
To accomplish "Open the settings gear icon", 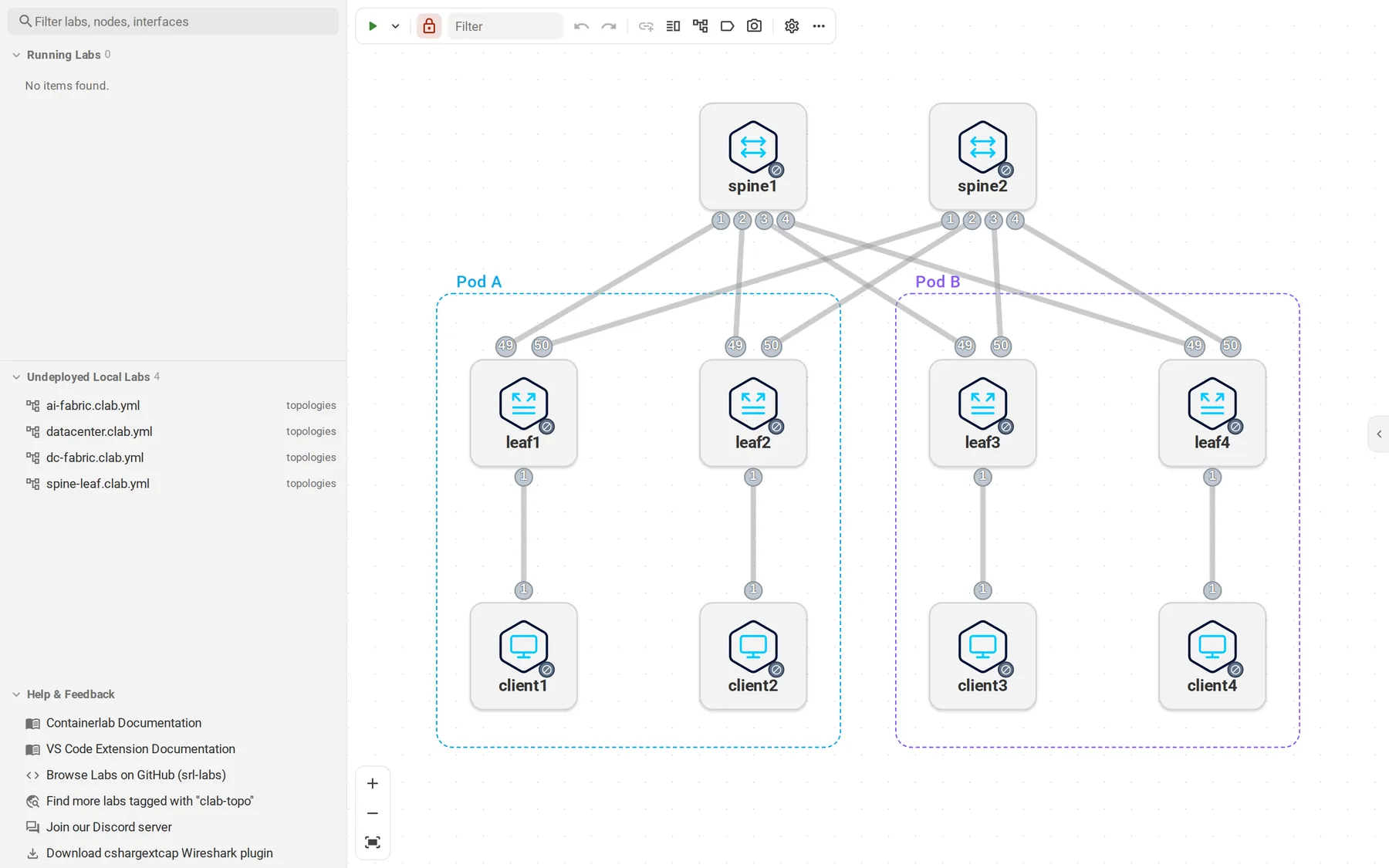I will coord(792,26).
